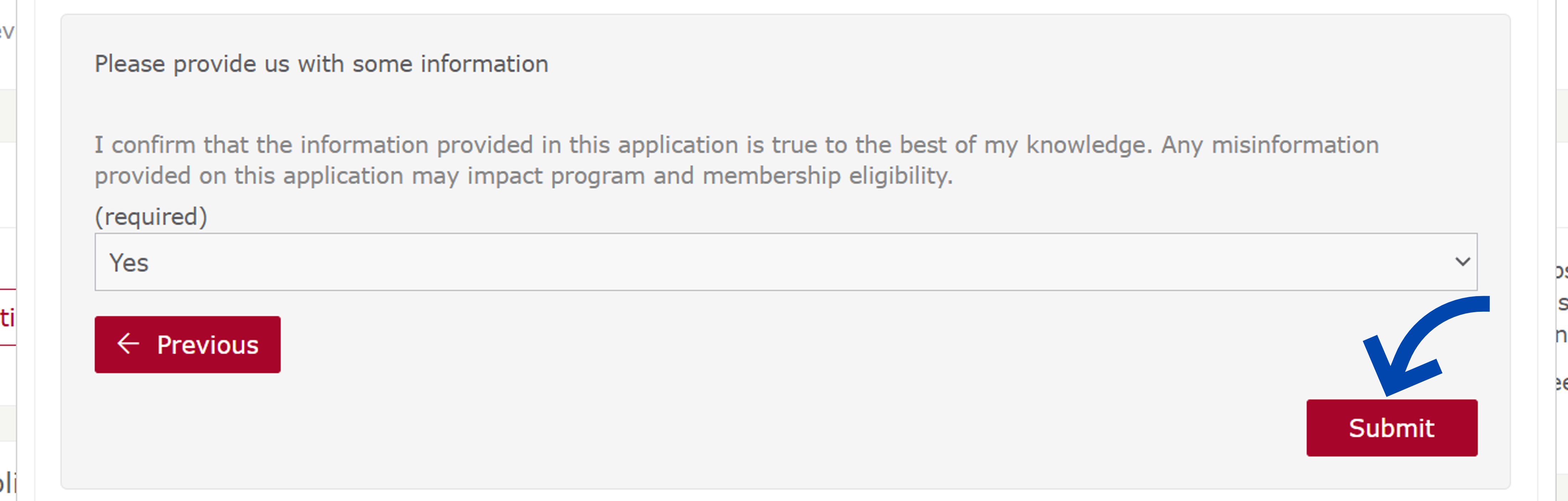Screen dimensions: 1568x501
Task: Submit the application form
Action: click(1391, 427)
